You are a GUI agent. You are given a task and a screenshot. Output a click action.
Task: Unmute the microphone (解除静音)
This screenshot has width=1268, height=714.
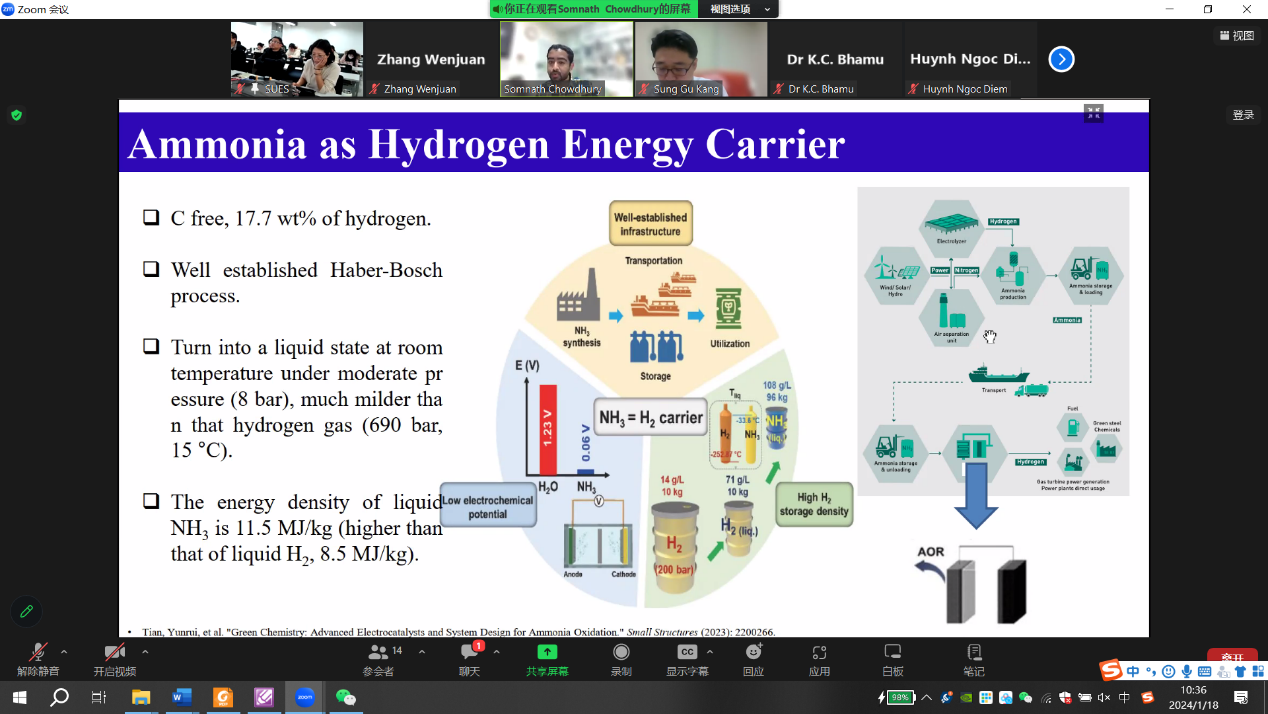click(38, 657)
